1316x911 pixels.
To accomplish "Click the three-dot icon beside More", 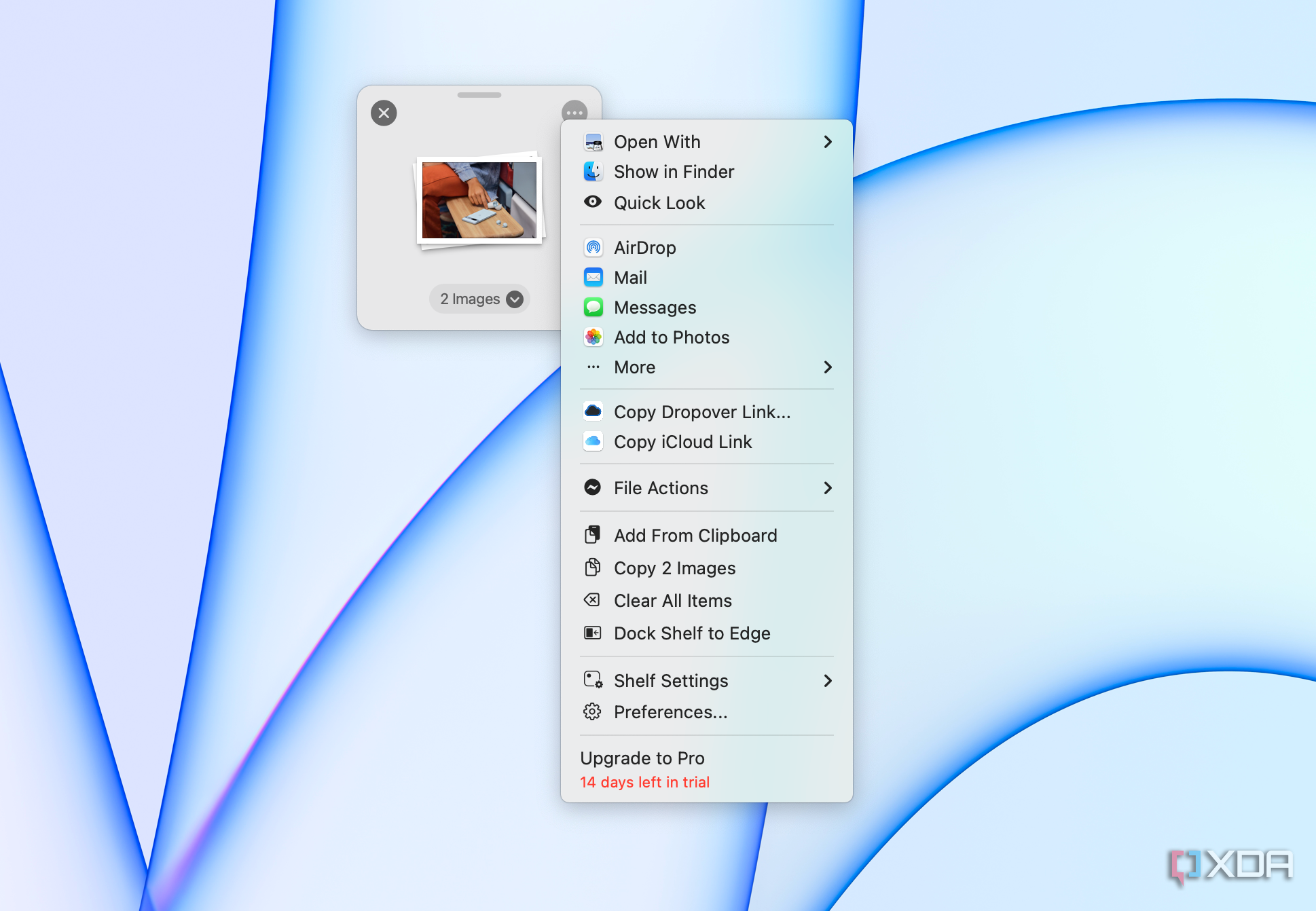I will [x=593, y=367].
